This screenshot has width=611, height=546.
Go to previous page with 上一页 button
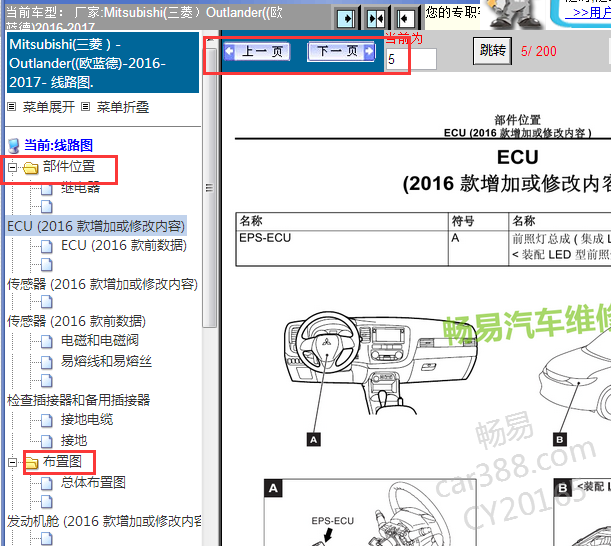click(x=257, y=51)
